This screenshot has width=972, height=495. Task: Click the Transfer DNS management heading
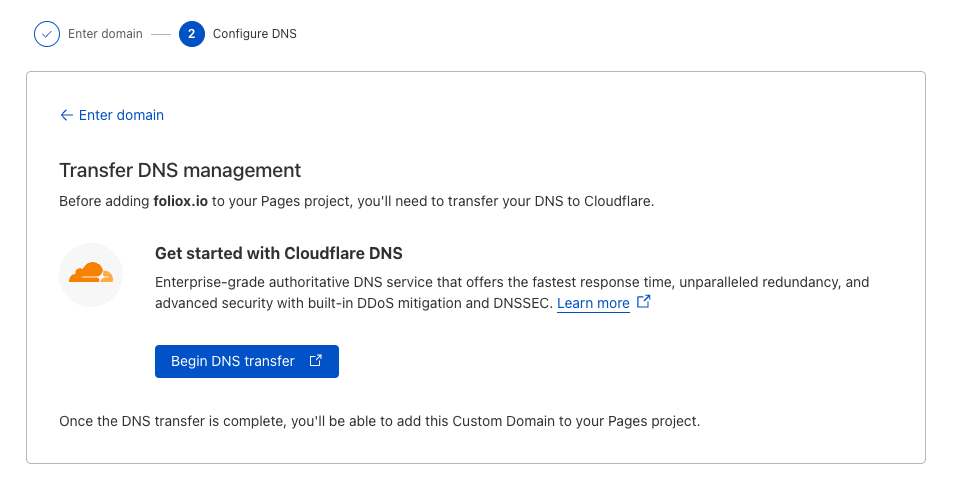(x=180, y=170)
